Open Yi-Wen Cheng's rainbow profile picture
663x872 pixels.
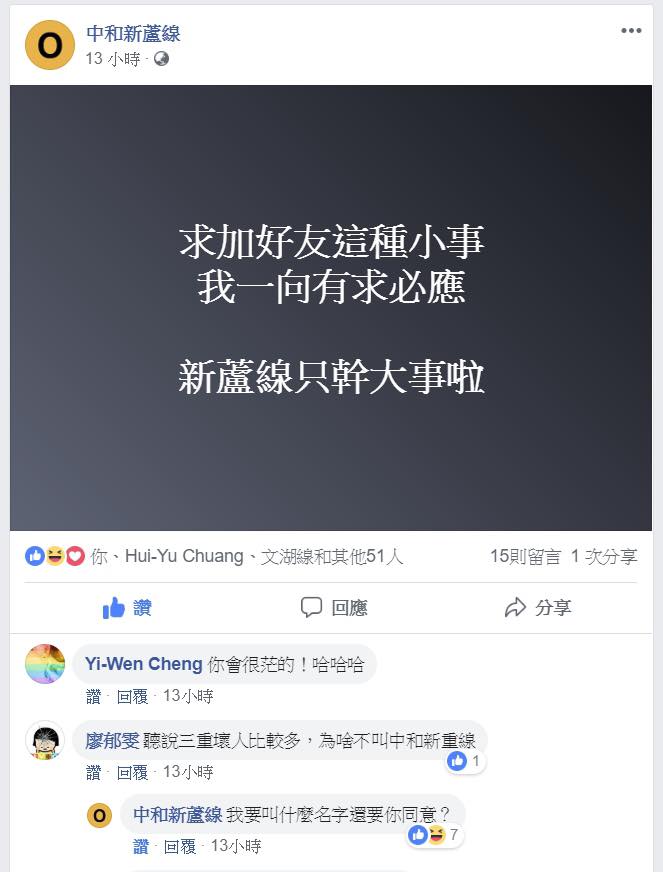pyautogui.click(x=45, y=663)
